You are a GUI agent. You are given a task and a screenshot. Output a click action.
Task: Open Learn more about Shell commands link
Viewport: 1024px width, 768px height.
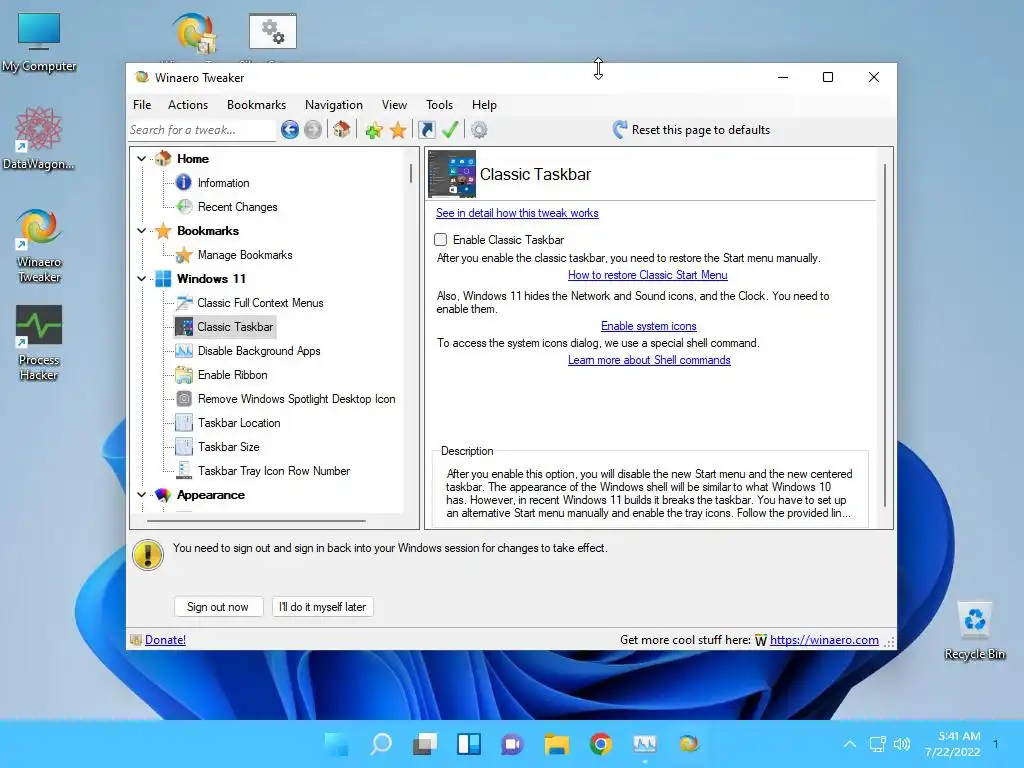pyautogui.click(x=649, y=360)
